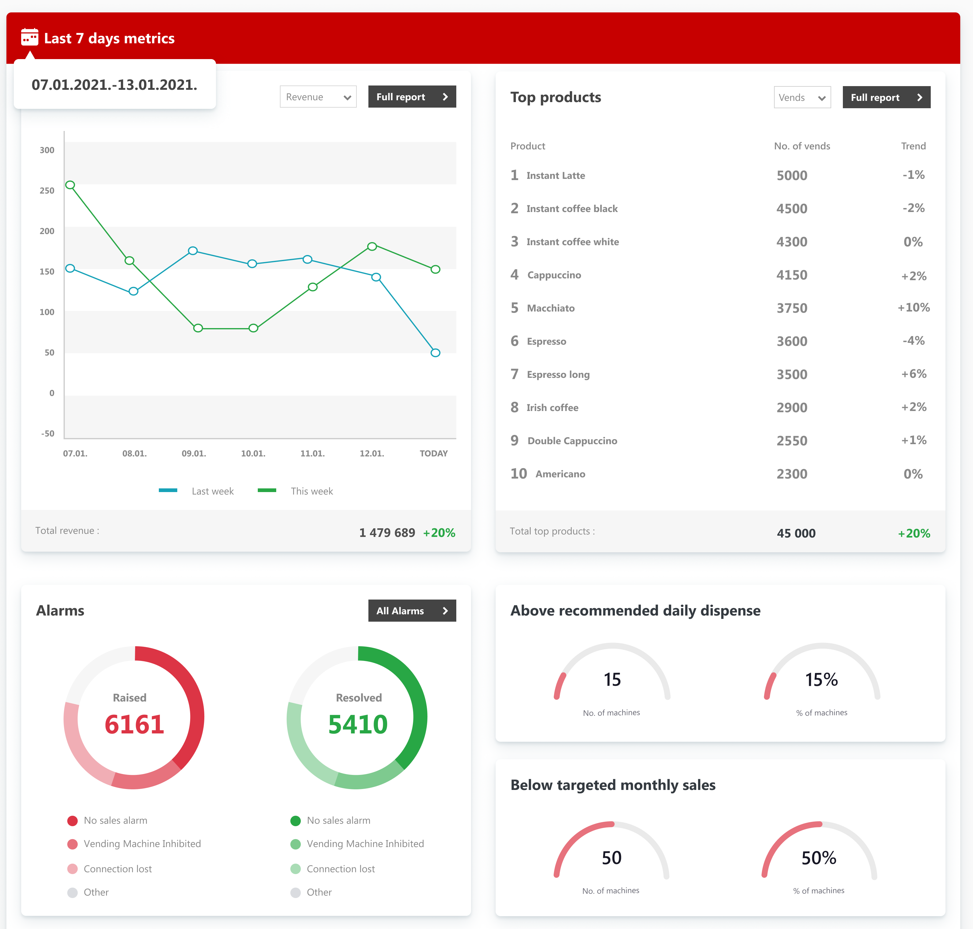Click the red No sales alarm dot under Raised

pos(71,820)
